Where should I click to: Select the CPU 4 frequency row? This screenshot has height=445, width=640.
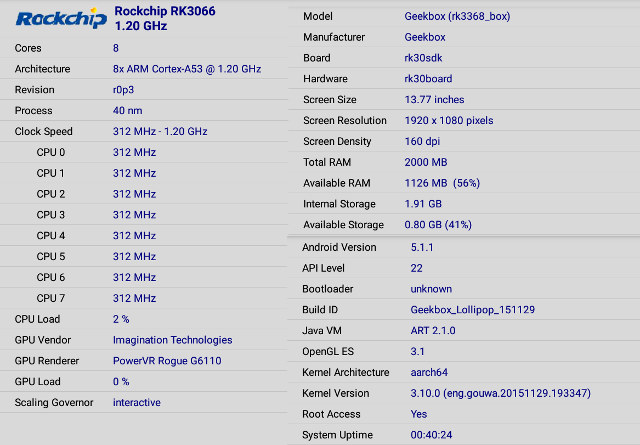tap(144, 236)
